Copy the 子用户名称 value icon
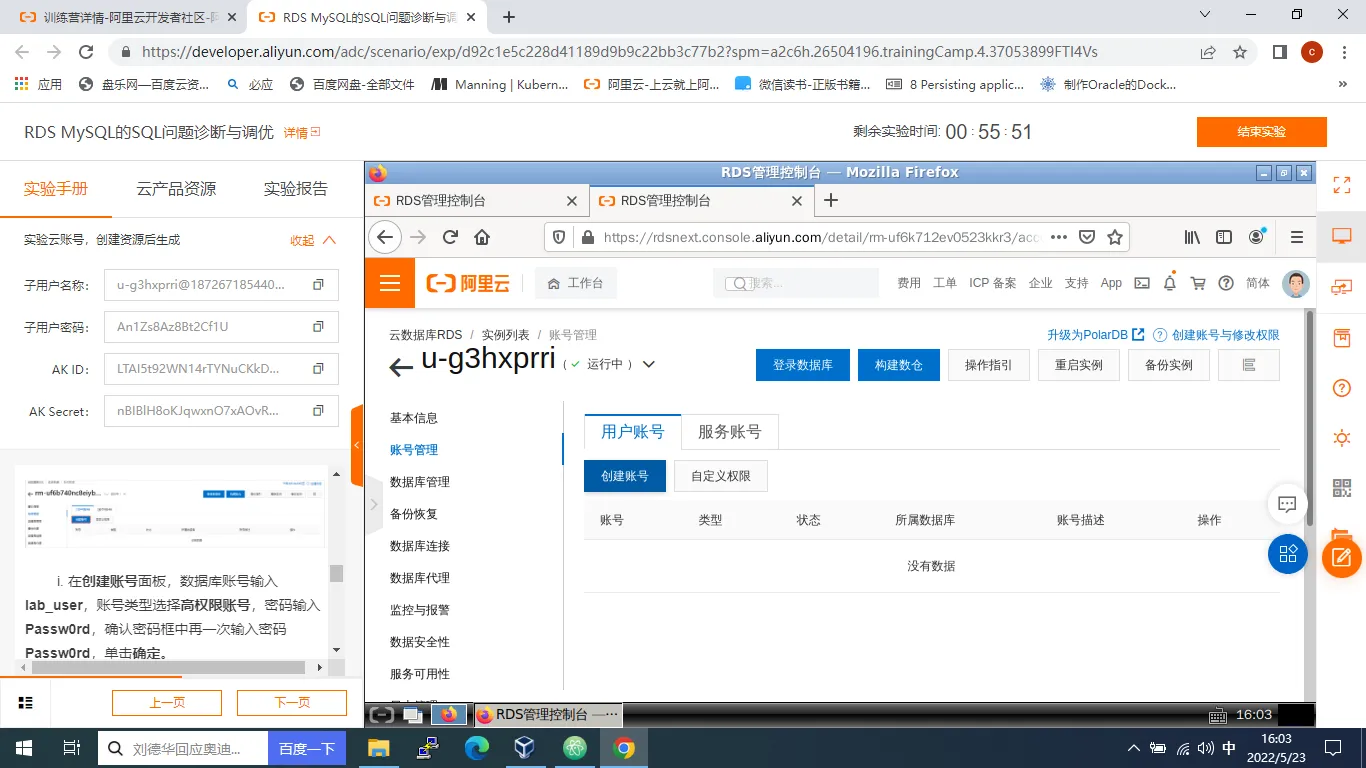The height and width of the screenshot is (768, 1366). [318, 285]
